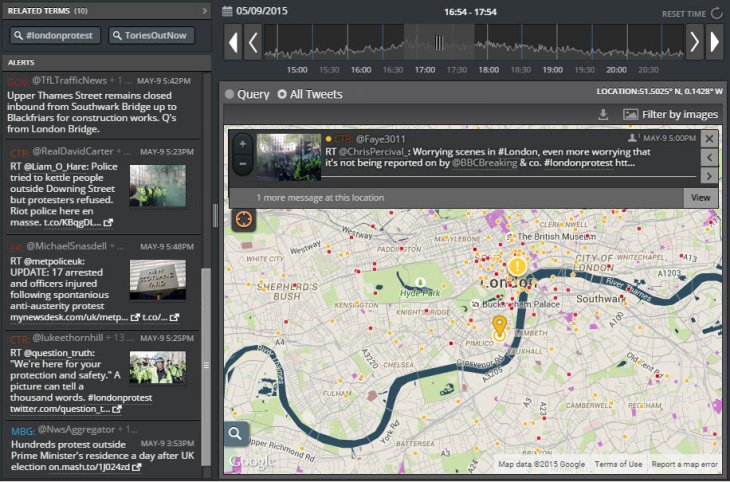Open the map search magnifier icon
Screen dimensions: 730x482
(x=237, y=433)
